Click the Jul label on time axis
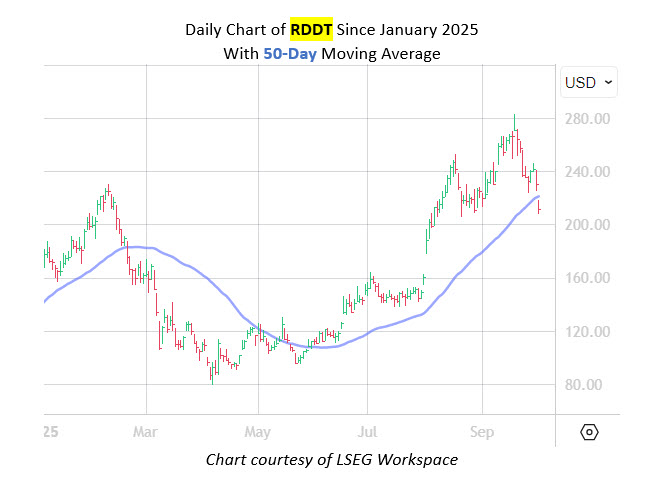The height and width of the screenshot is (484, 650). tap(366, 432)
